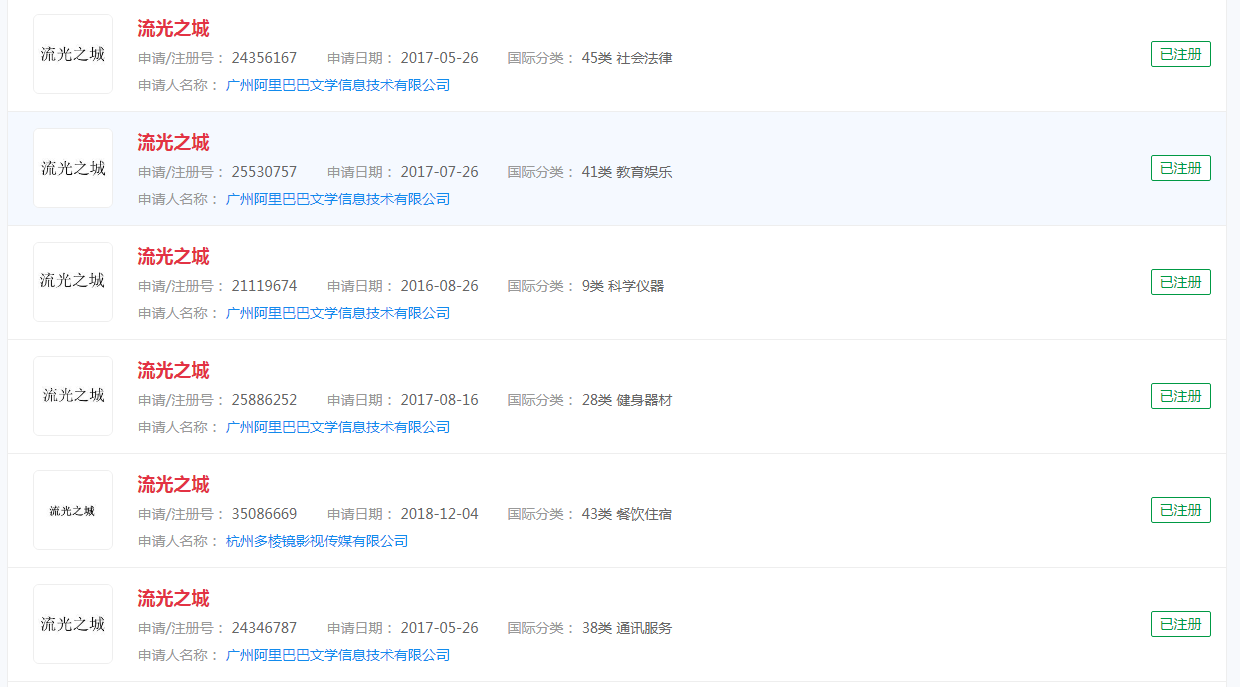Select registration number 21119674
This screenshot has width=1240, height=687.
(264, 286)
